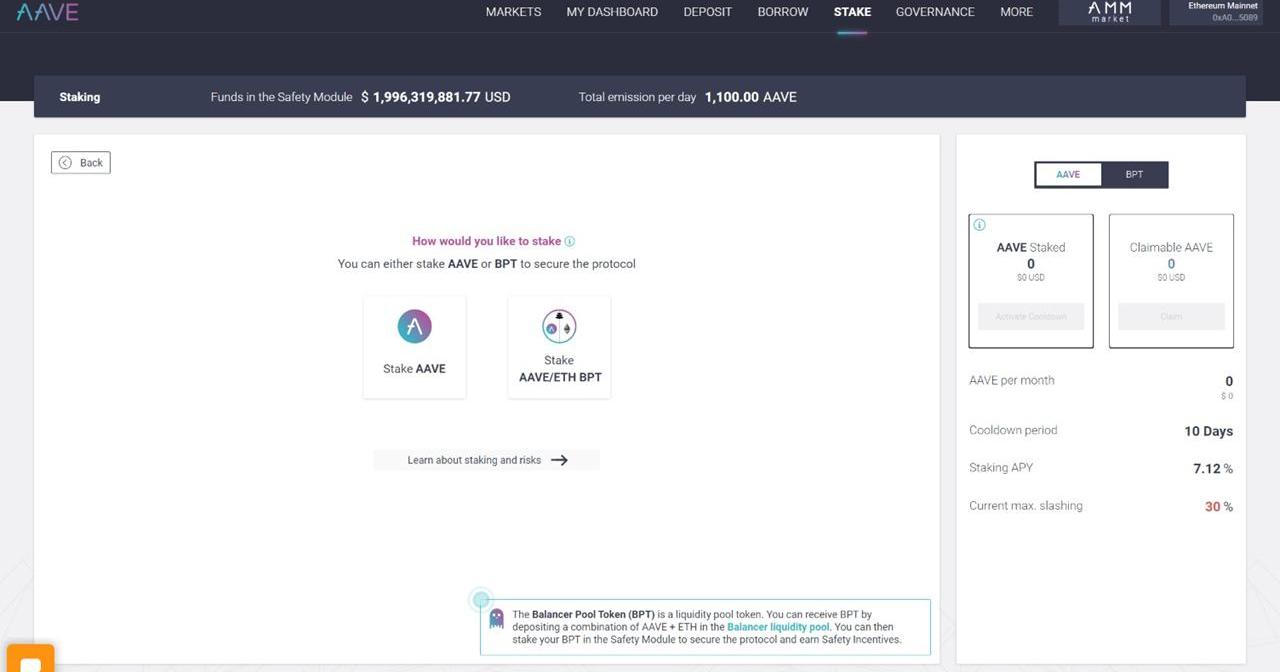Image resolution: width=1280 pixels, height=672 pixels.
Task: Click the Back button
Action: click(x=81, y=162)
